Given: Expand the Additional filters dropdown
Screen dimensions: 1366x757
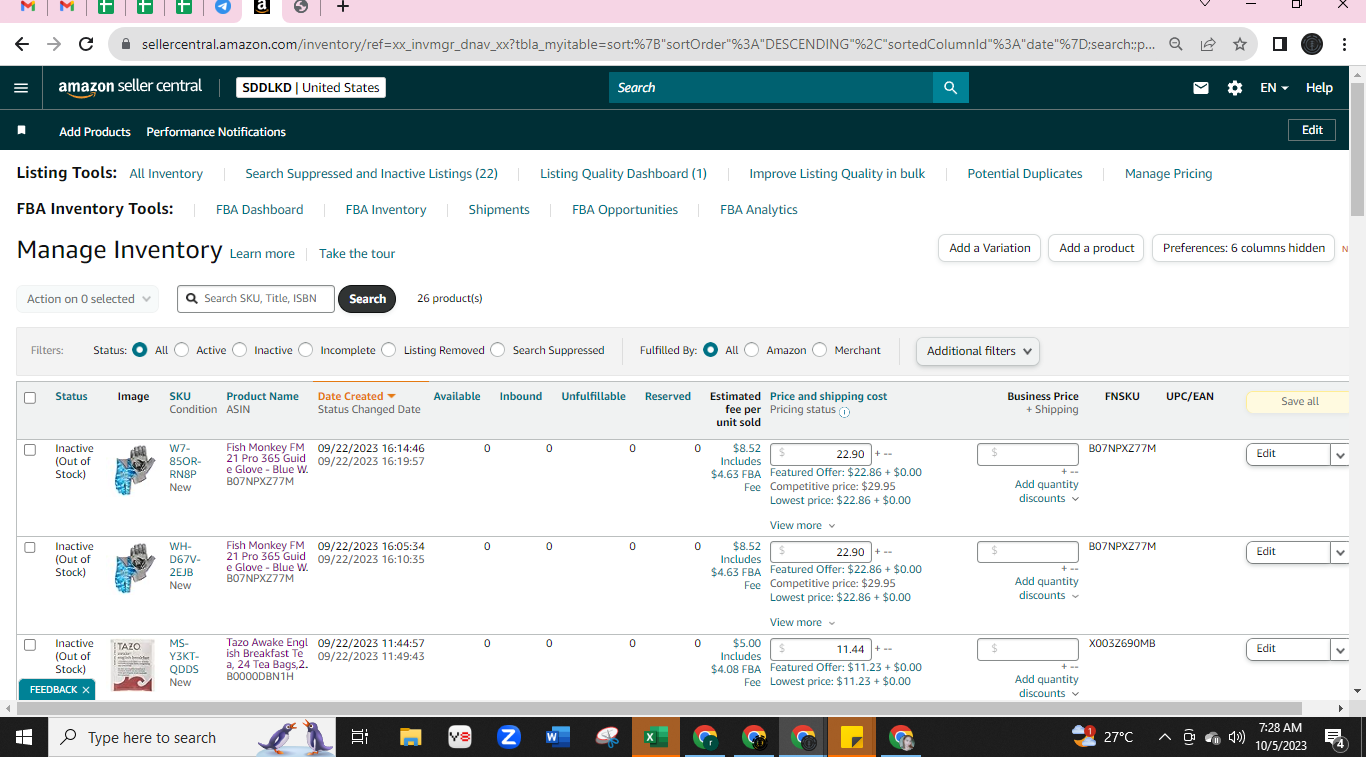Looking at the screenshot, I should click(x=978, y=351).
